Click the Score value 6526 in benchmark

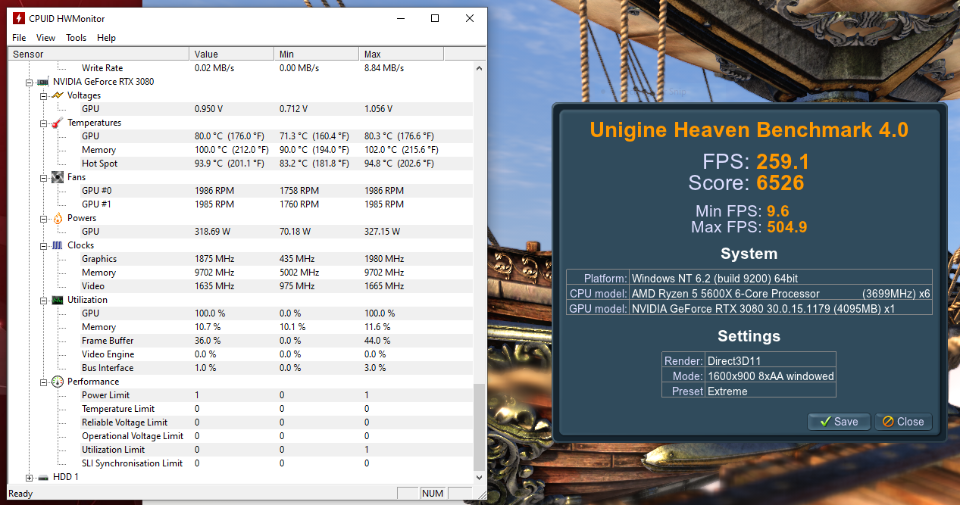[x=780, y=183]
